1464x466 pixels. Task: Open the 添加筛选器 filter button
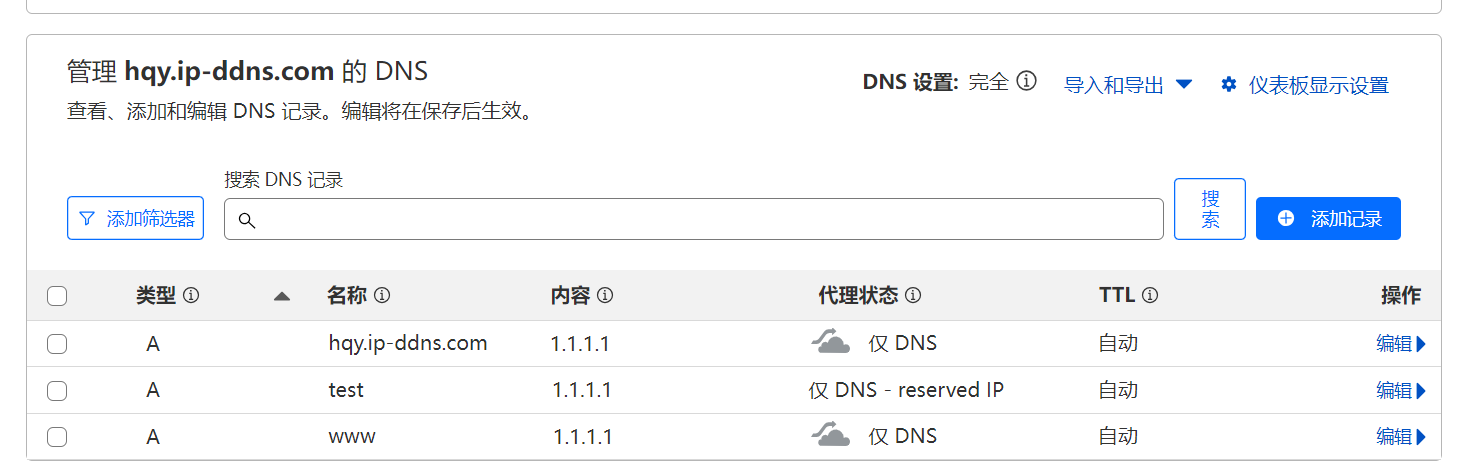(x=135, y=218)
